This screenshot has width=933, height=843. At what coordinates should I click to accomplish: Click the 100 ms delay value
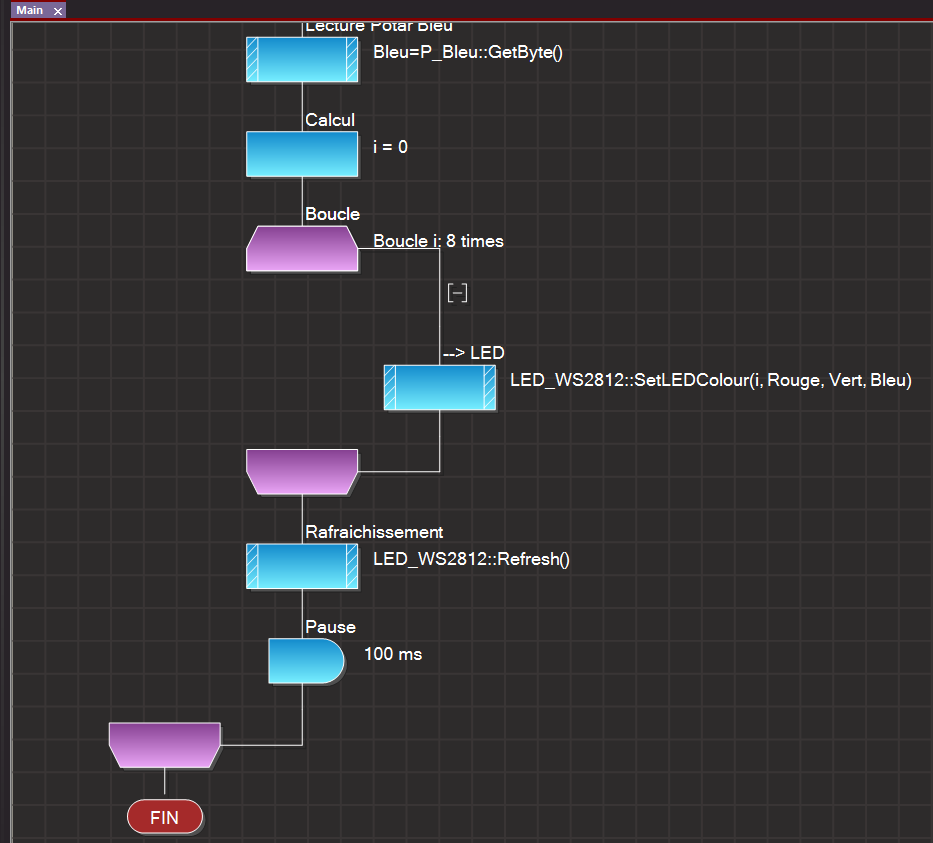pos(393,654)
